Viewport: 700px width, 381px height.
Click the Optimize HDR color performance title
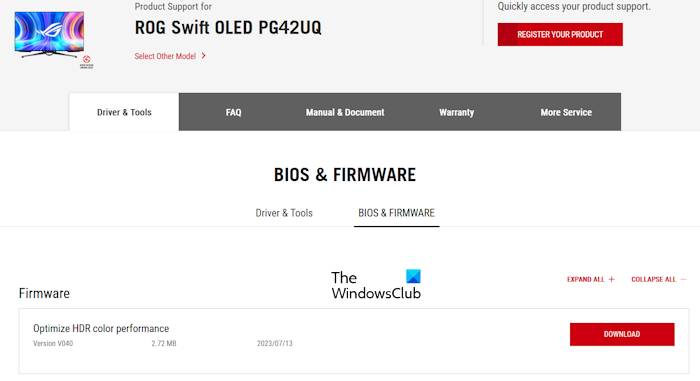tap(101, 328)
